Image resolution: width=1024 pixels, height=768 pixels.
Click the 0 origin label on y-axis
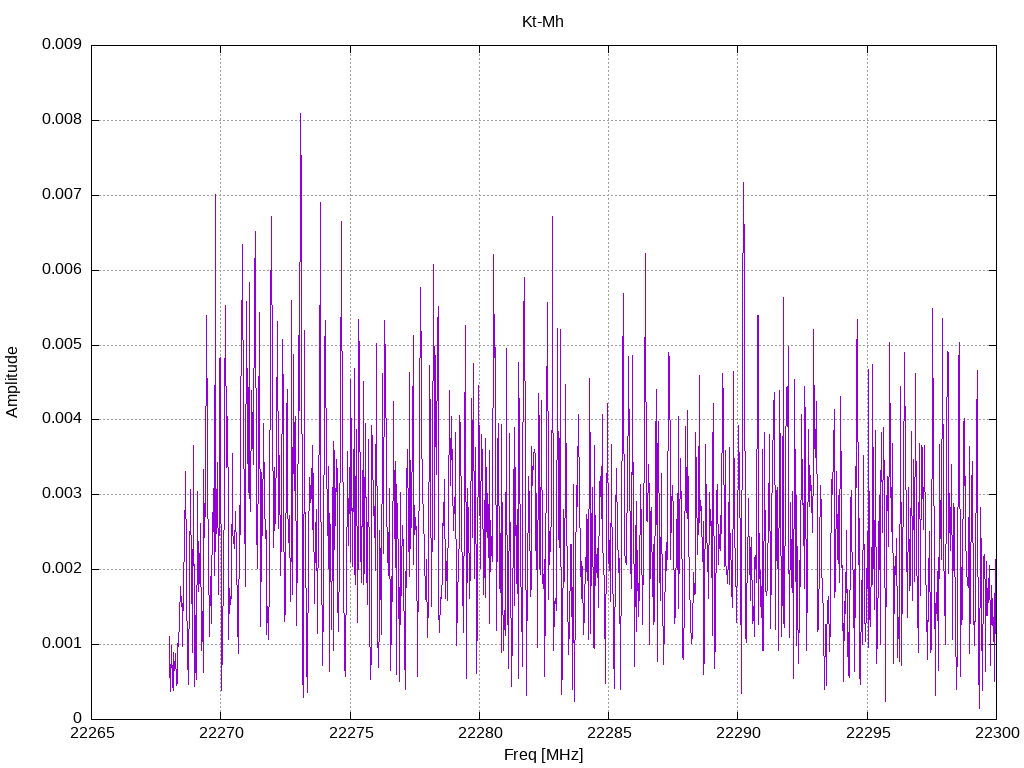(x=78, y=718)
